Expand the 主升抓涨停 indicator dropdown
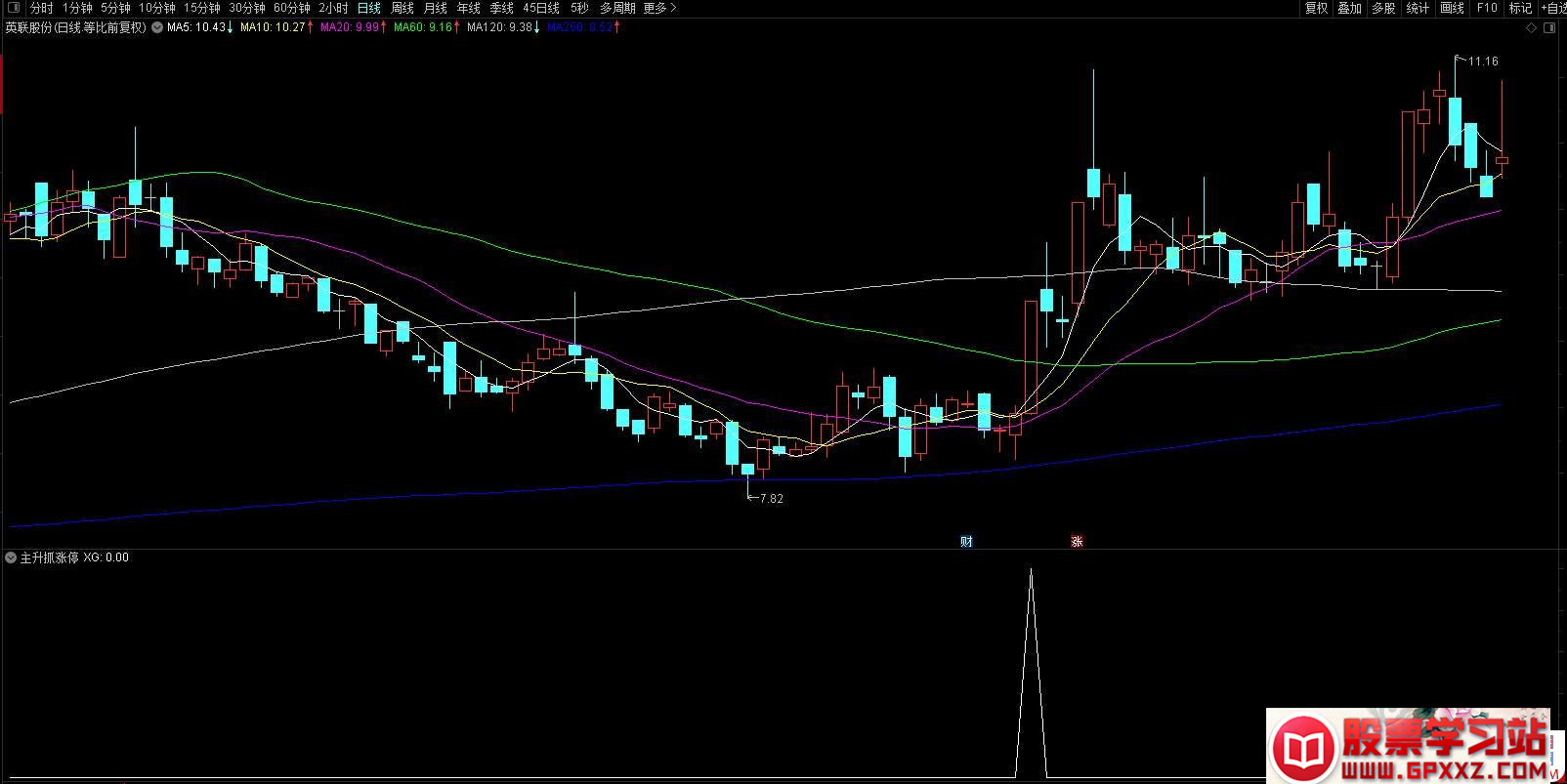The height and width of the screenshot is (784, 1567). coord(11,557)
